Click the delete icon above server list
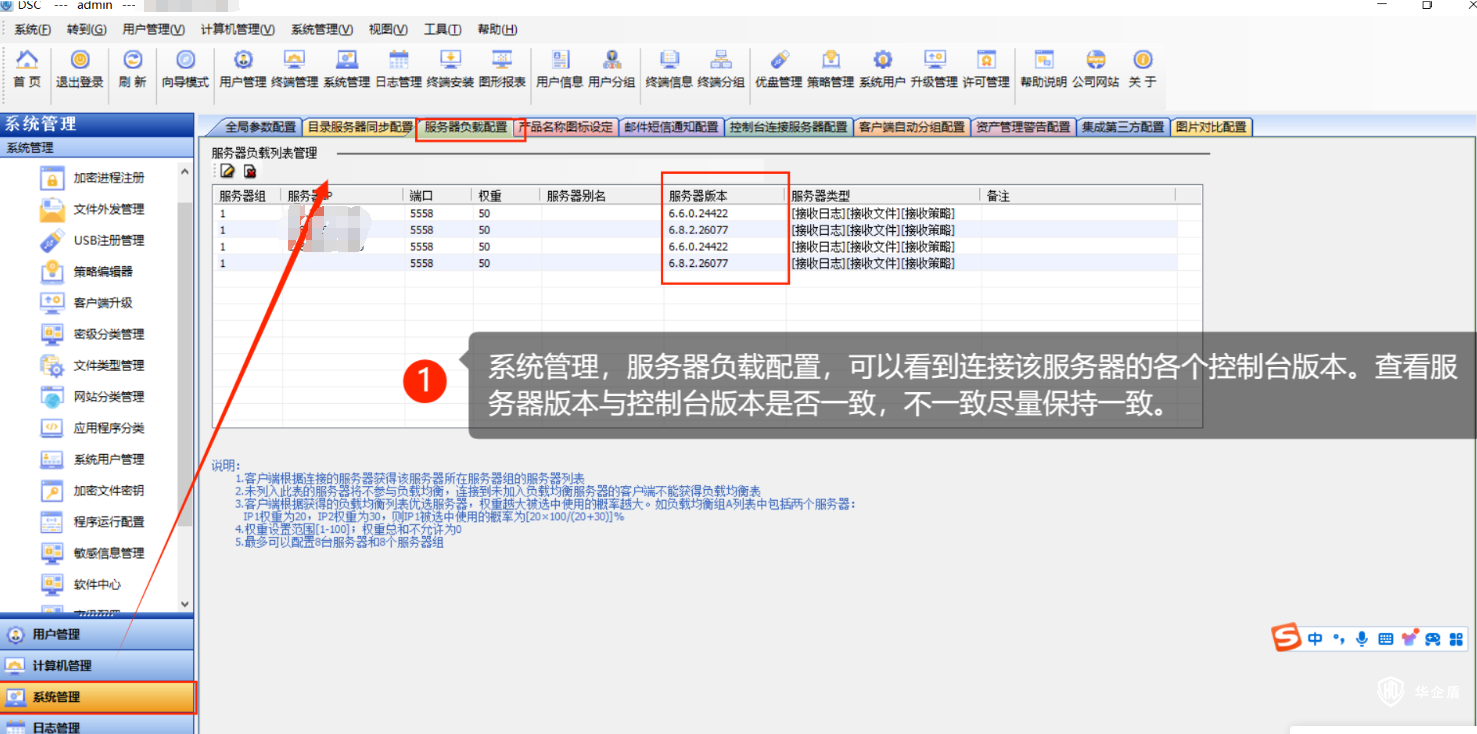Viewport: 1477px width, 734px height. point(250,171)
